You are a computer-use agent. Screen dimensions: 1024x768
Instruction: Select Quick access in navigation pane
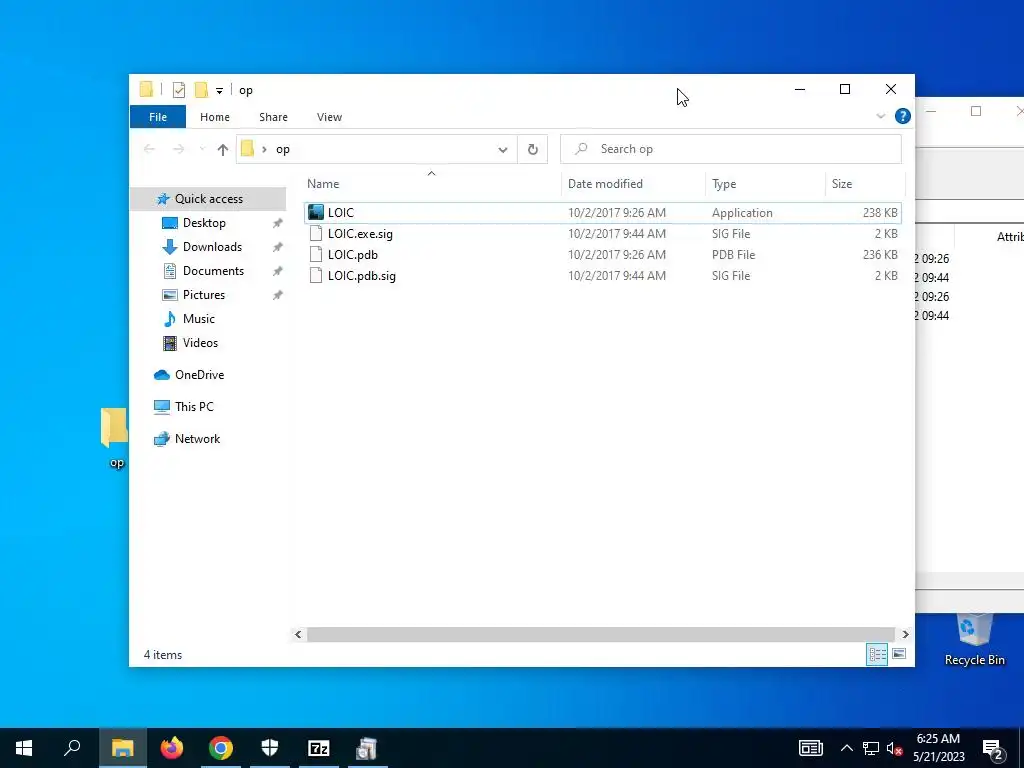coord(208,199)
